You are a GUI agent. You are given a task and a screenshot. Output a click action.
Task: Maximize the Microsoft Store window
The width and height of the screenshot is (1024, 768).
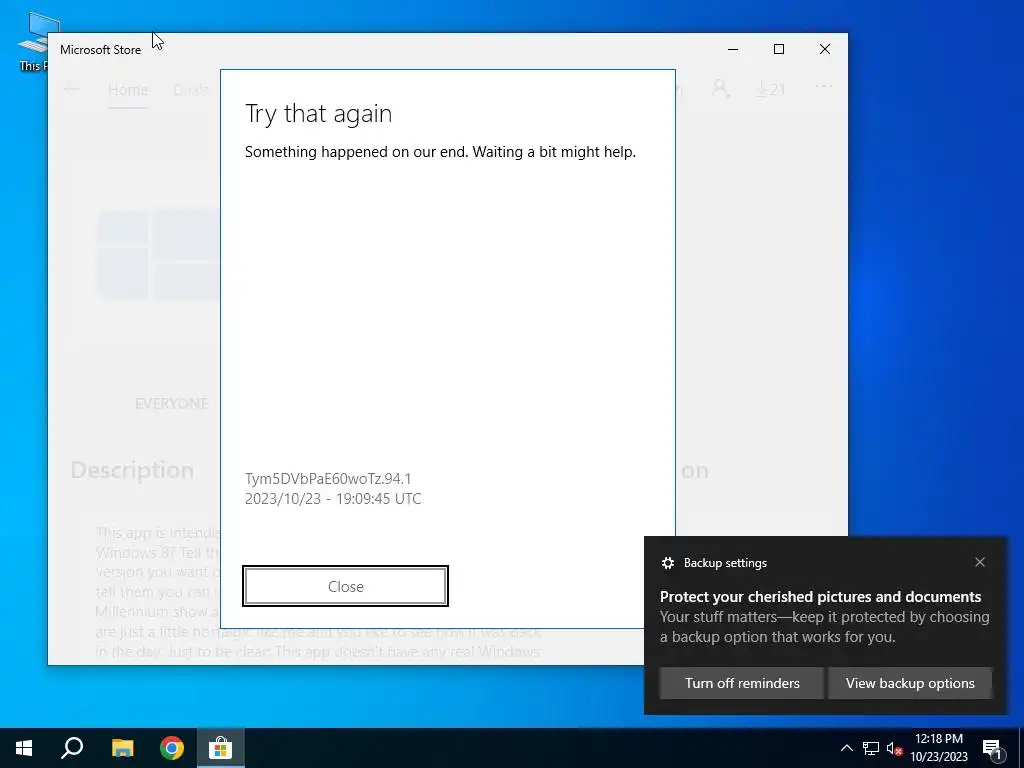point(778,49)
